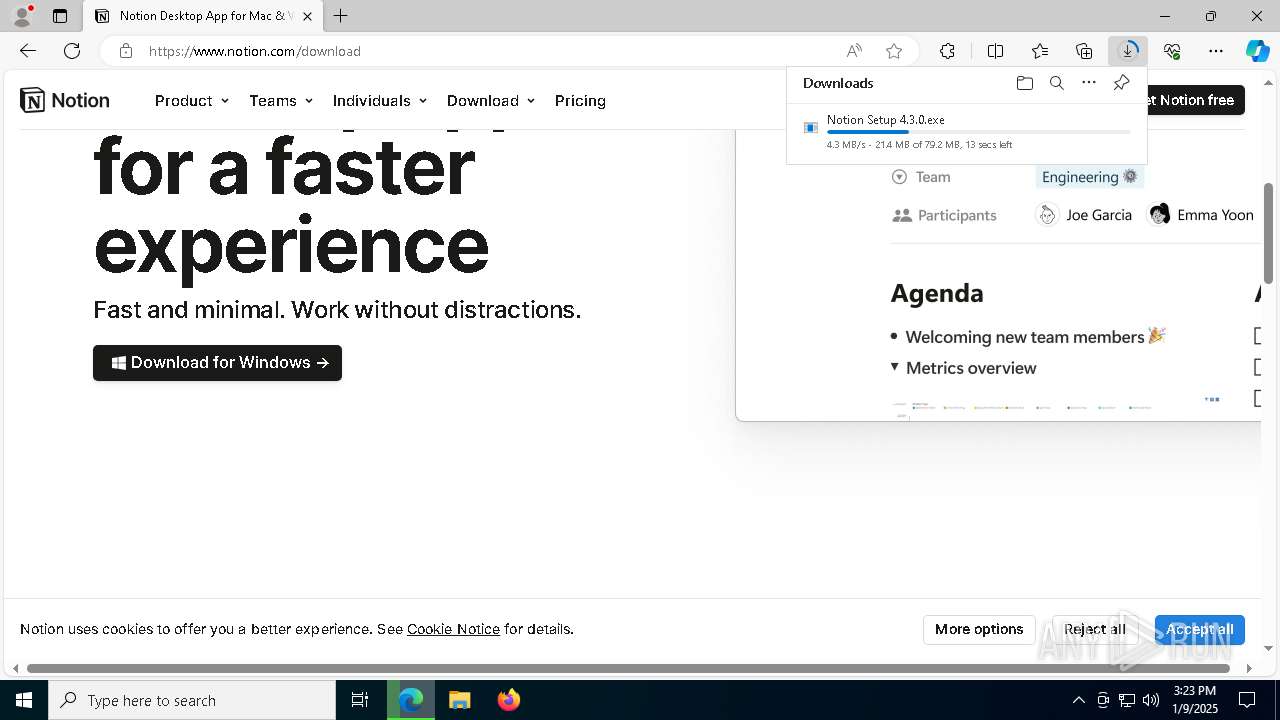Open the Pricing page link
The image size is (1280, 720).
click(x=580, y=100)
